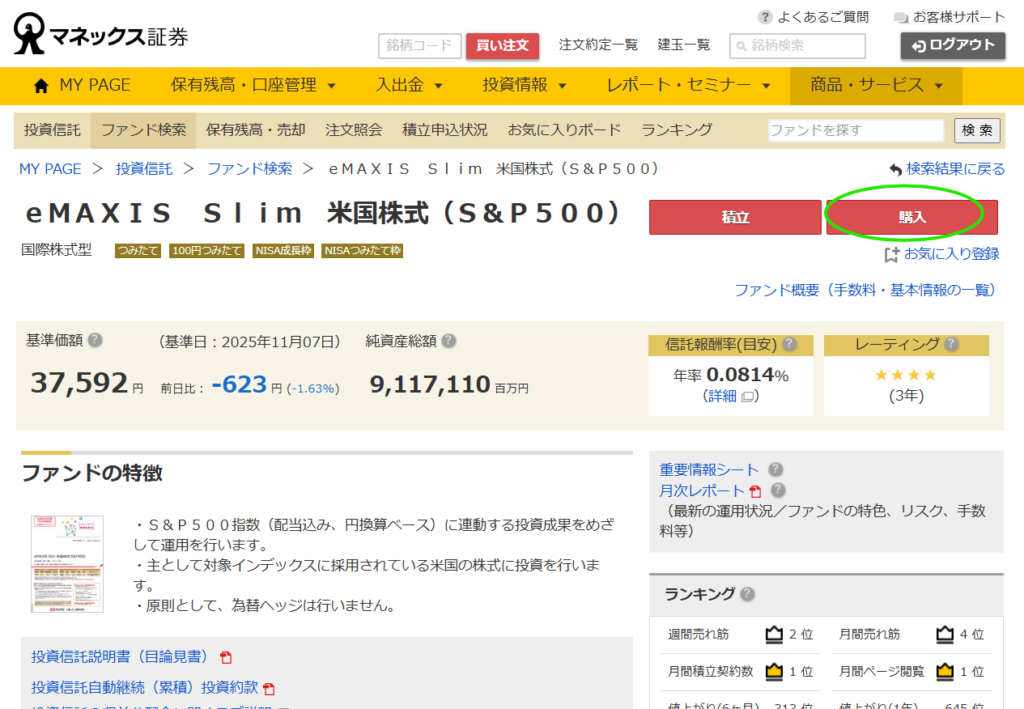Open the 投資情報 dropdown menu

524,86
